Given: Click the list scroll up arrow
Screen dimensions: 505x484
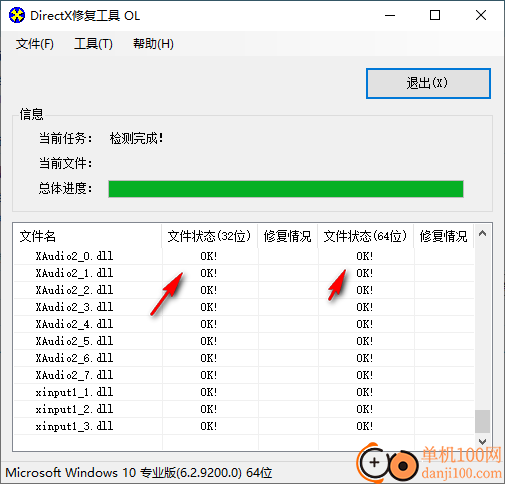Looking at the screenshot, I should pos(482,234).
